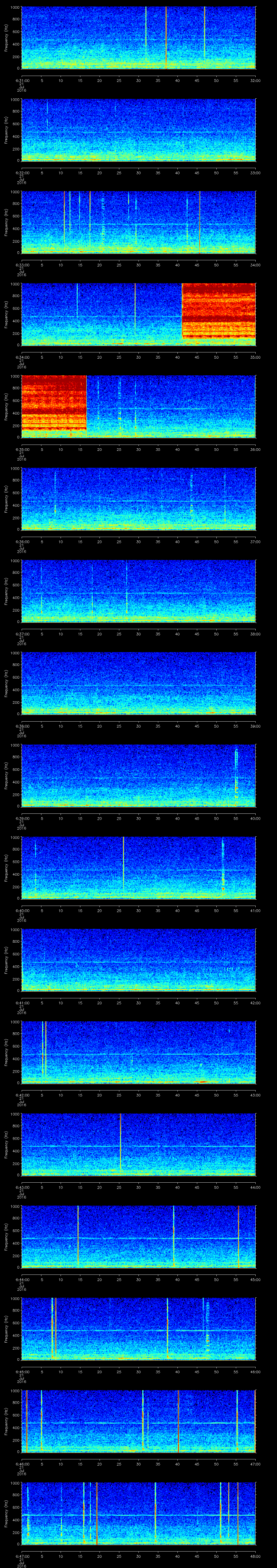Click the 6:31:00 start time label
This screenshot has height=1568, width=277.
pyautogui.click(x=22, y=80)
